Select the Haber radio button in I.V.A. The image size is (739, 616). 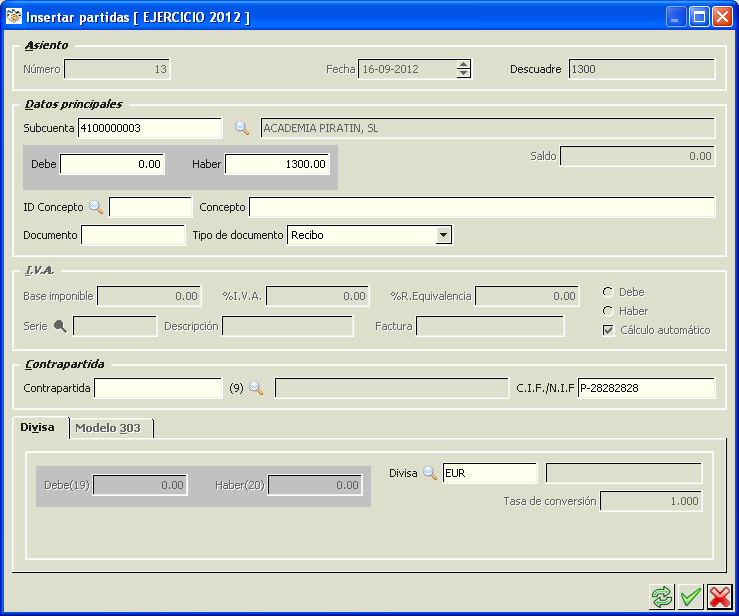point(608,311)
